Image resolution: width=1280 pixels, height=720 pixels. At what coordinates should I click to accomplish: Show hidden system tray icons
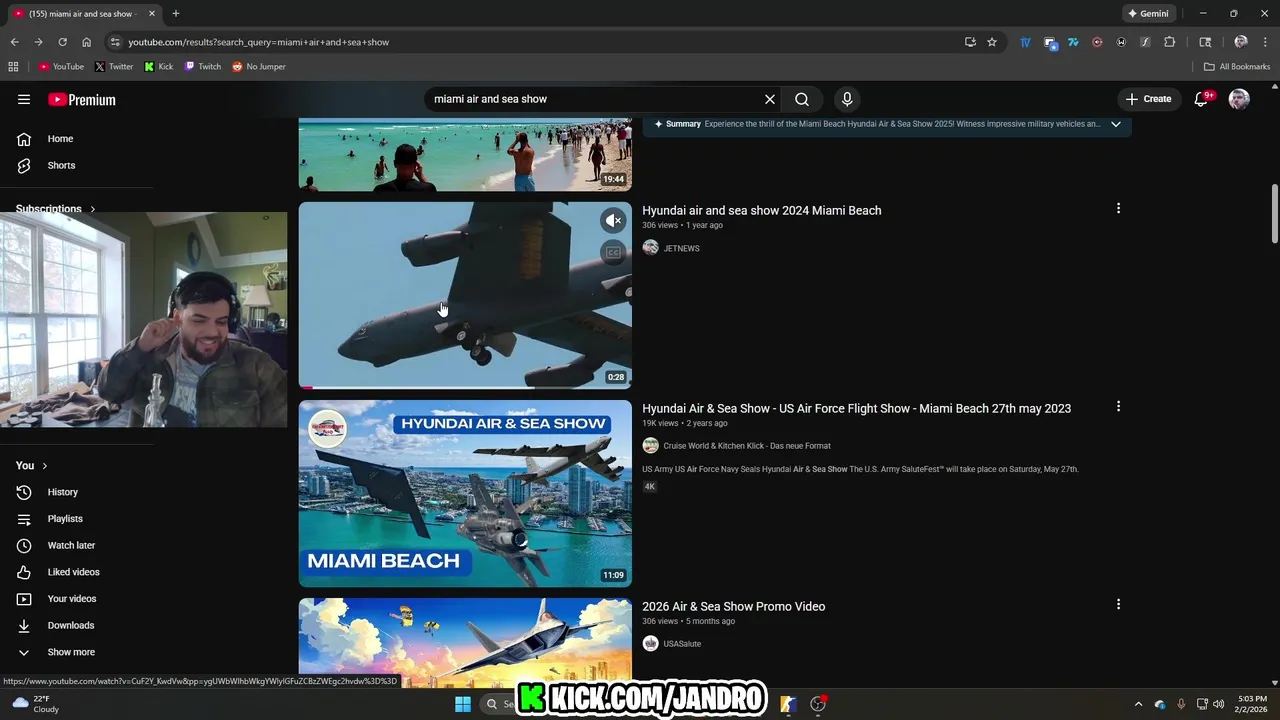click(x=1138, y=704)
